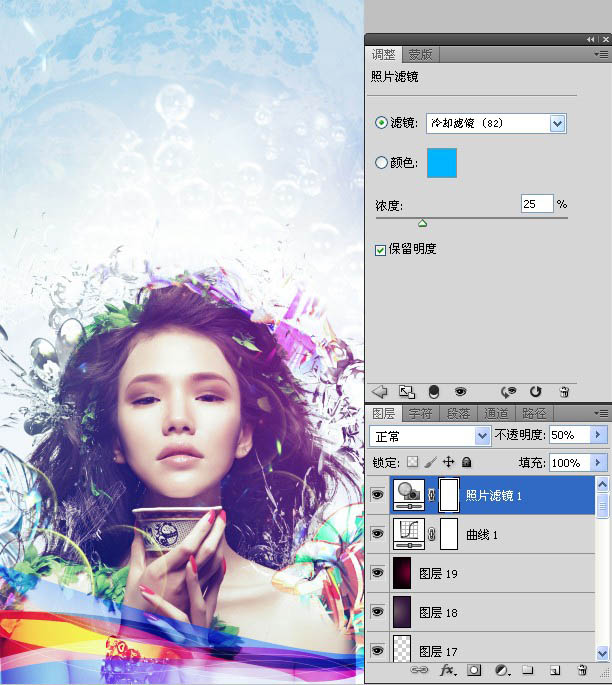The width and height of the screenshot is (612, 685).
Task: Hide 图层 17
Action: pos(377,650)
